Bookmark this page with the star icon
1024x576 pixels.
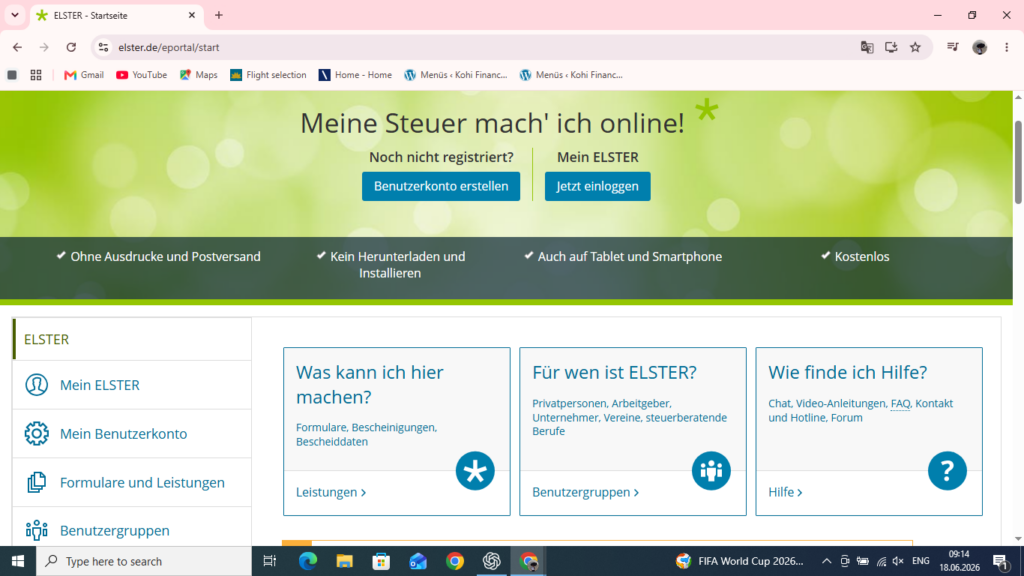point(916,47)
